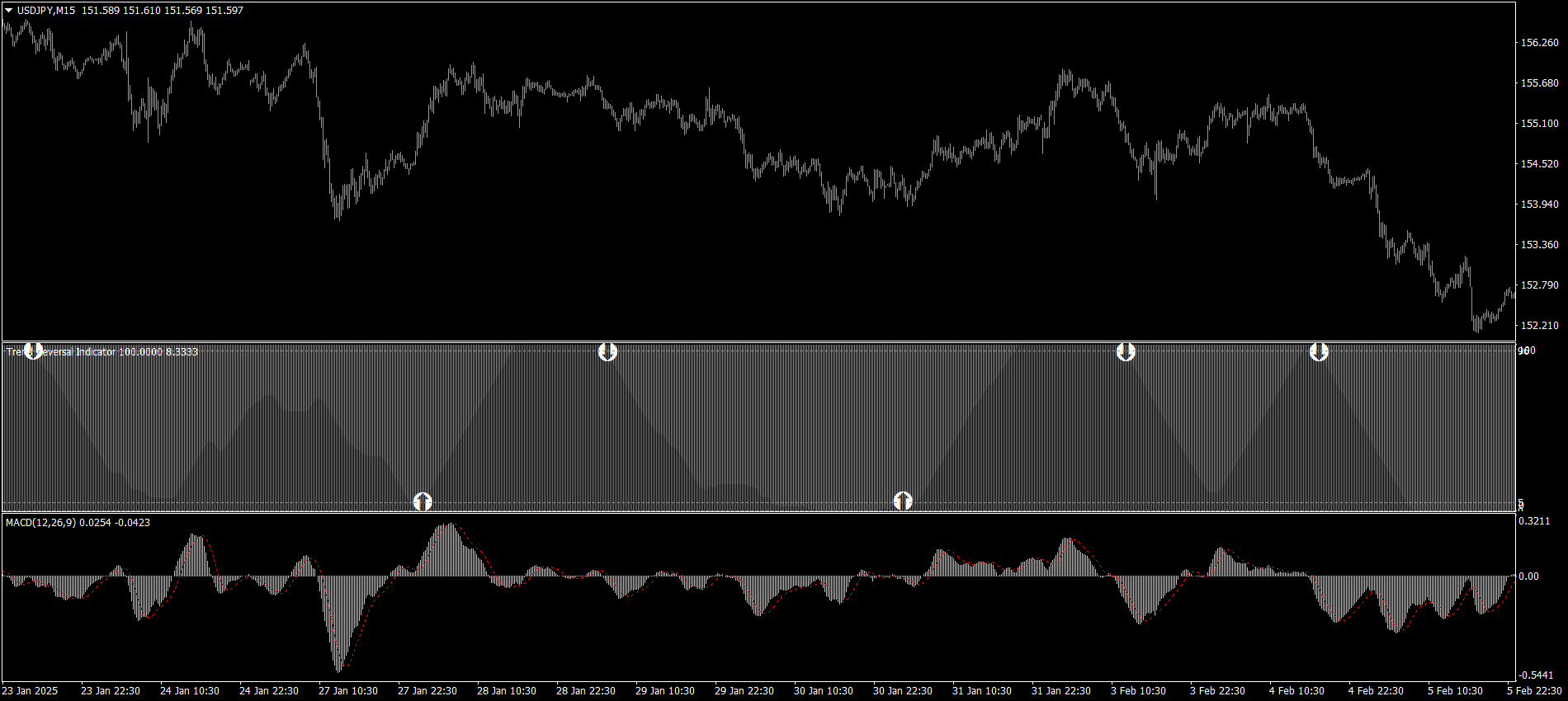Click the 30 Jan 10:30 time label
Screen dimensions: 1568x701
[x=823, y=691]
